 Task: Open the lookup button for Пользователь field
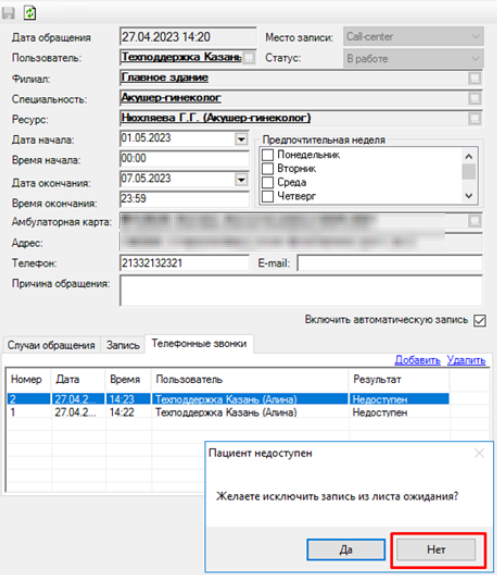[249, 58]
